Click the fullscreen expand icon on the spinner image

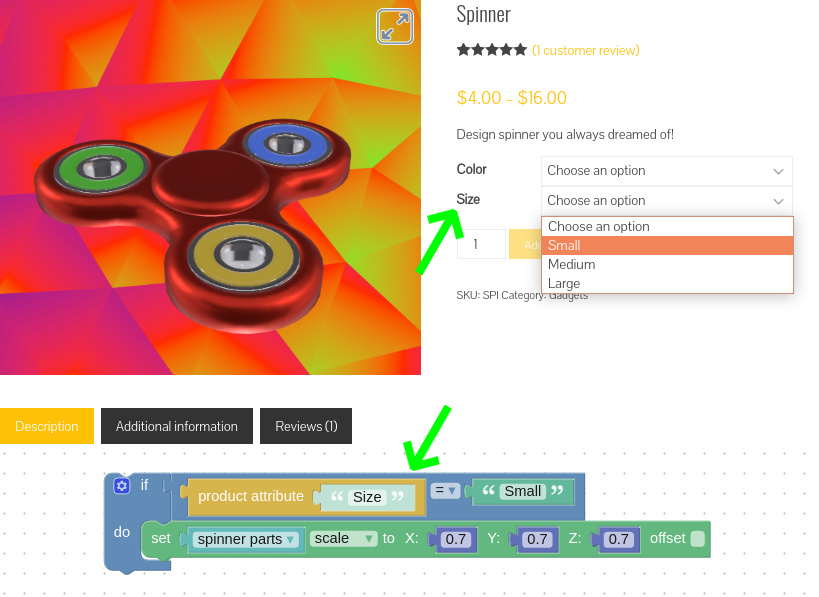click(x=395, y=27)
